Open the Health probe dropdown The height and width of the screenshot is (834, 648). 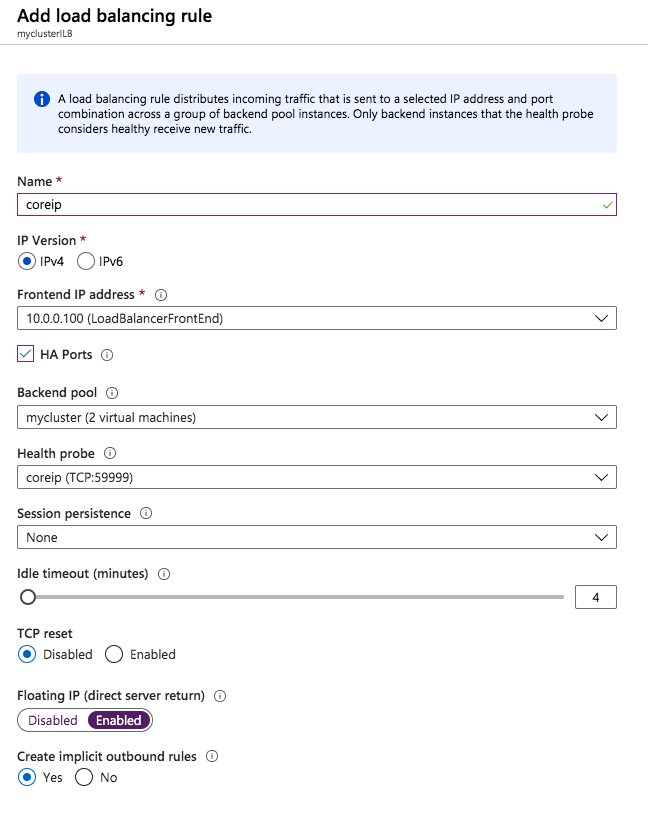point(317,477)
